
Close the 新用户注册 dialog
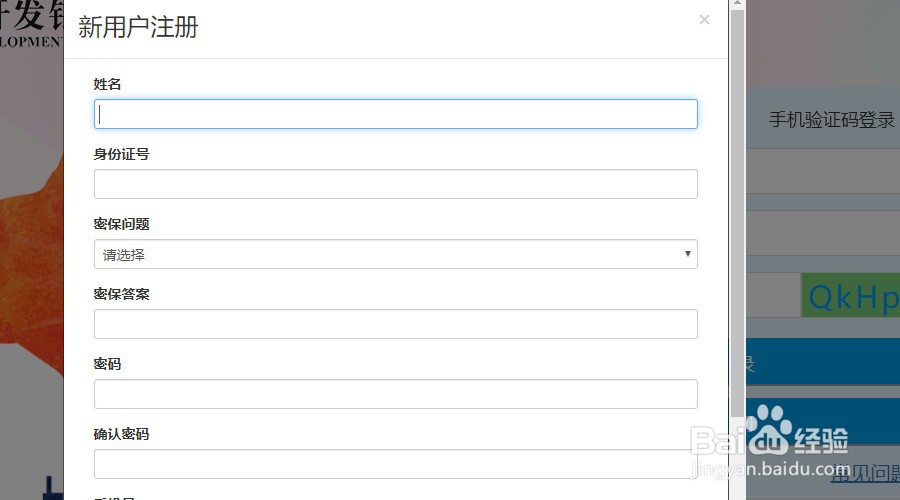[704, 20]
